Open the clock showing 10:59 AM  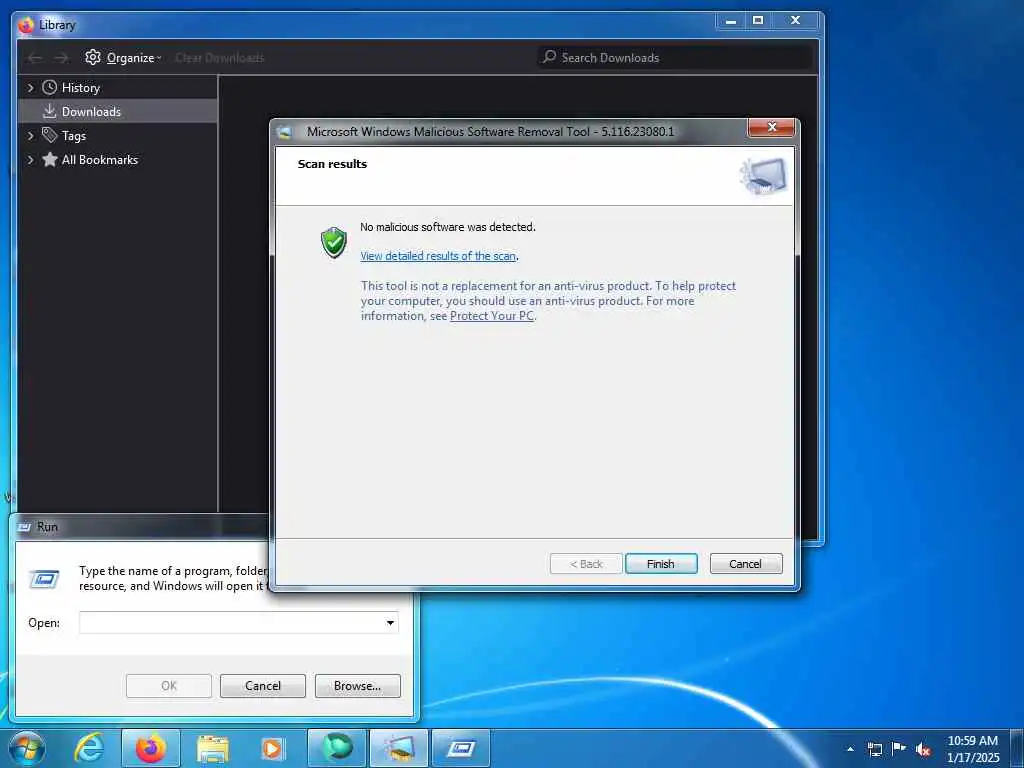pos(973,749)
